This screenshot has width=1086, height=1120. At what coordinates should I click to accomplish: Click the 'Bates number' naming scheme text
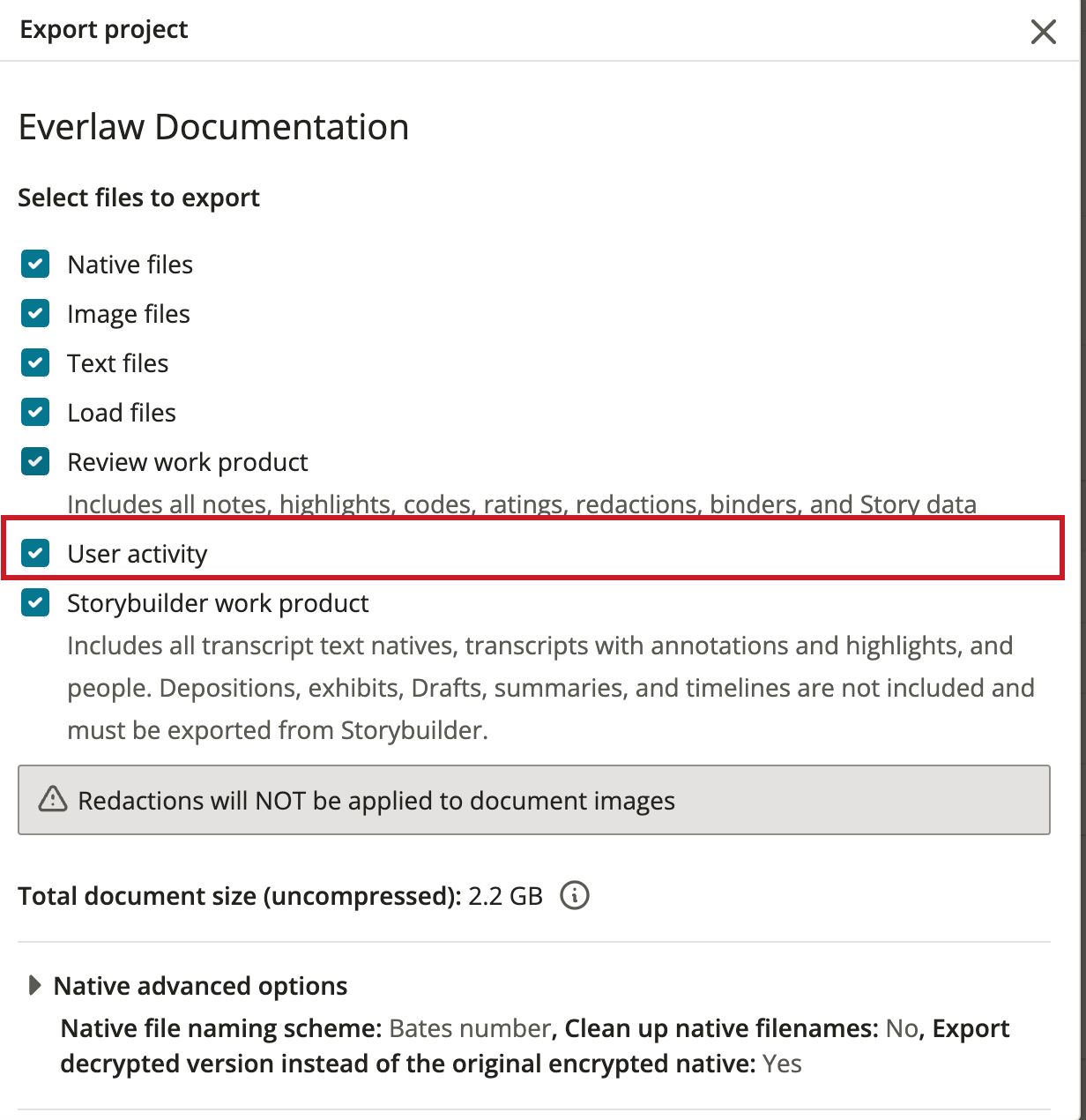coord(468,1027)
